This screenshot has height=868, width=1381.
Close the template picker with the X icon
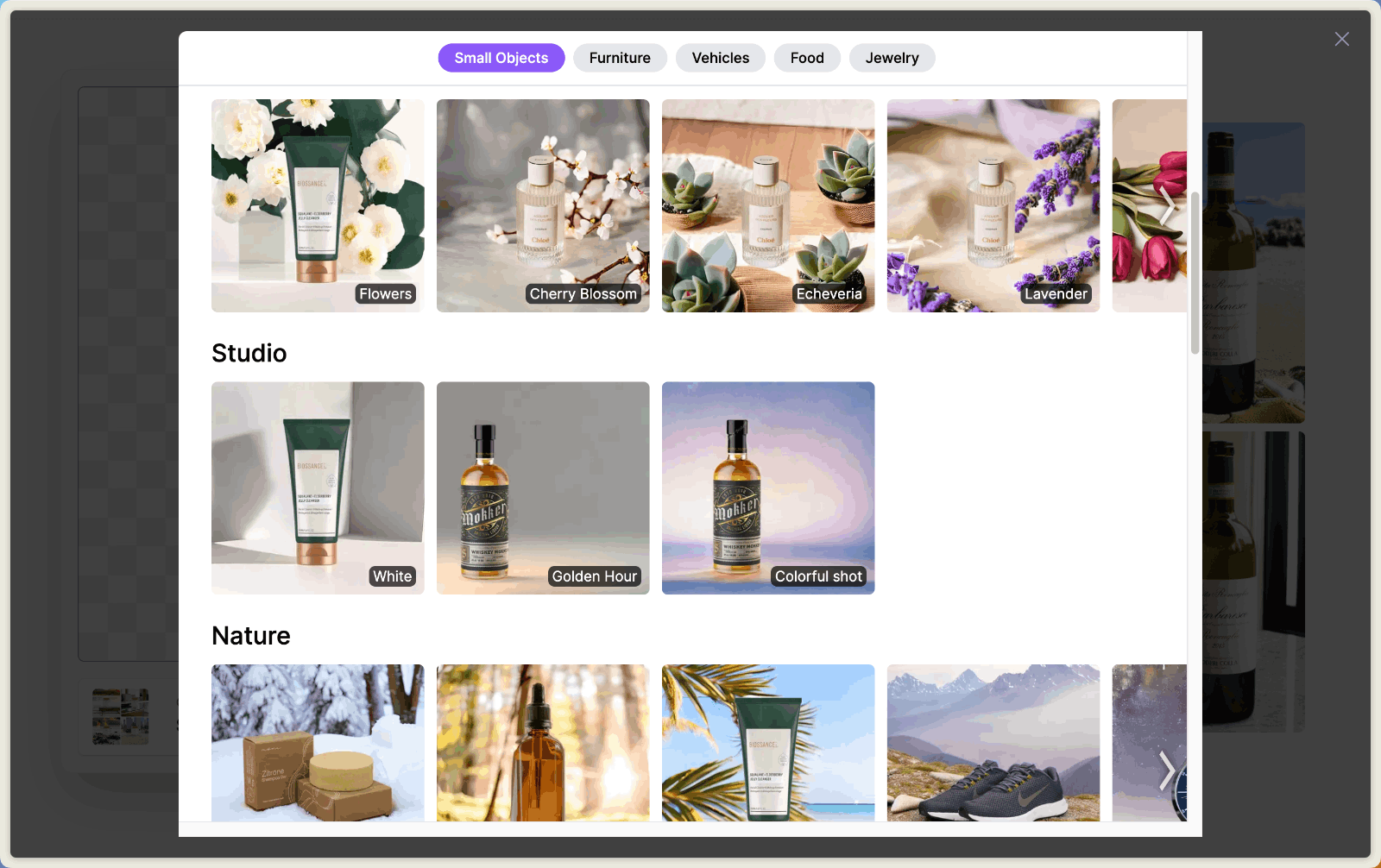[x=1341, y=39]
